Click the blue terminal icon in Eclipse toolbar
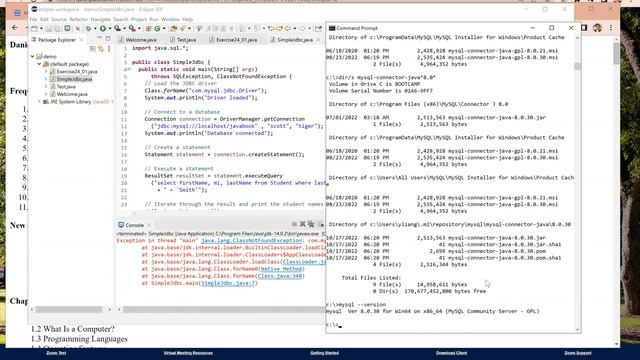The width and height of the screenshot is (640, 360). click(x=67, y=29)
